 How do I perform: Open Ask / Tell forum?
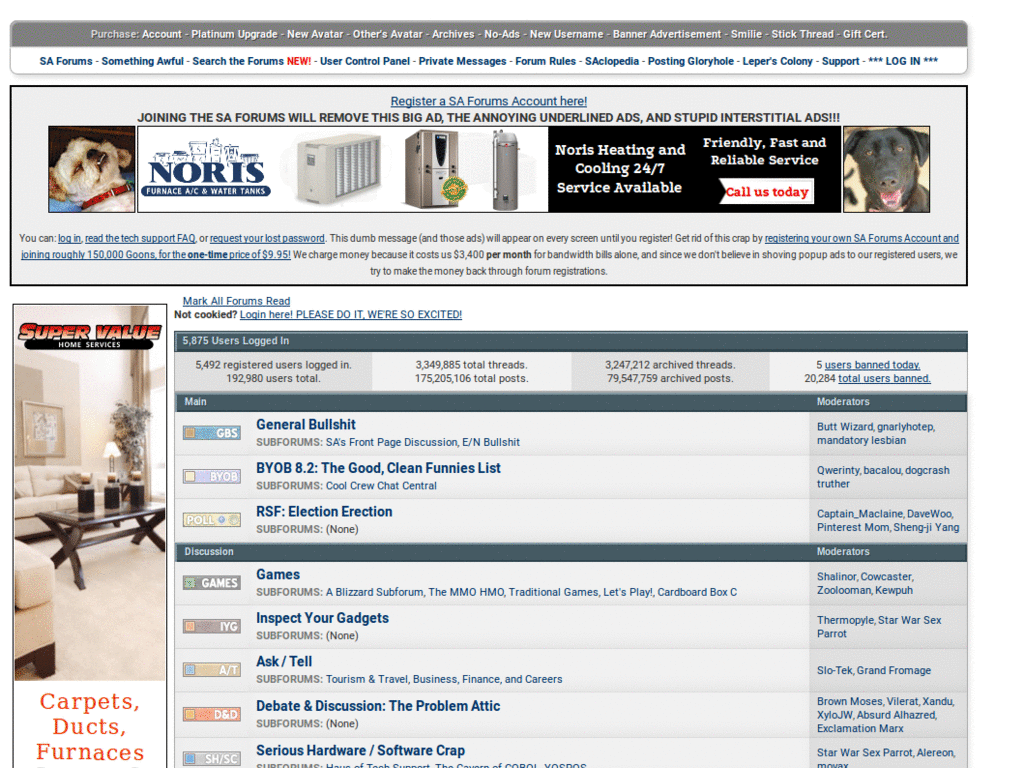pos(284,662)
